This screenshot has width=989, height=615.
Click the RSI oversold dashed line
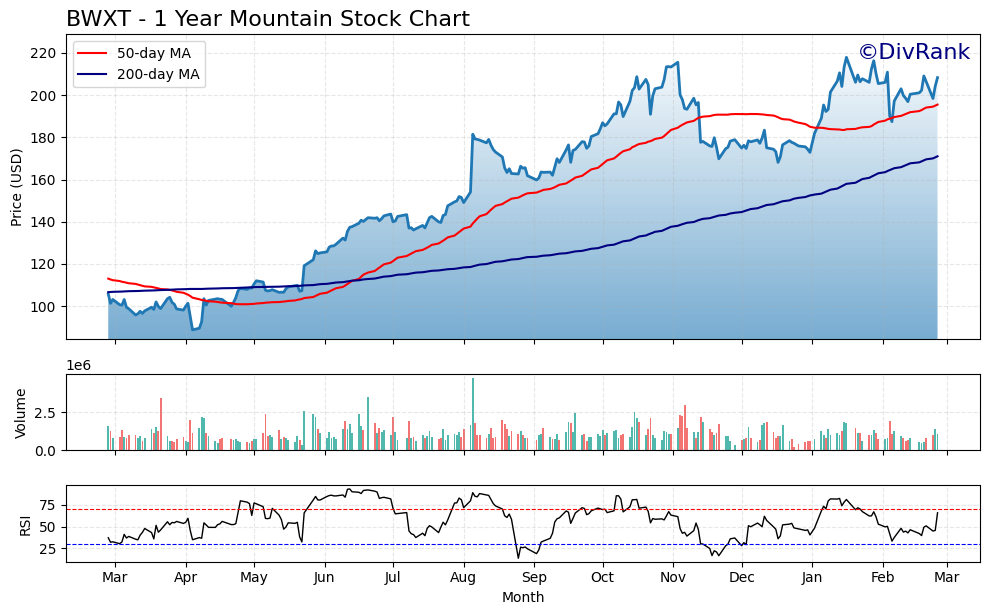pyautogui.click(x=500, y=543)
